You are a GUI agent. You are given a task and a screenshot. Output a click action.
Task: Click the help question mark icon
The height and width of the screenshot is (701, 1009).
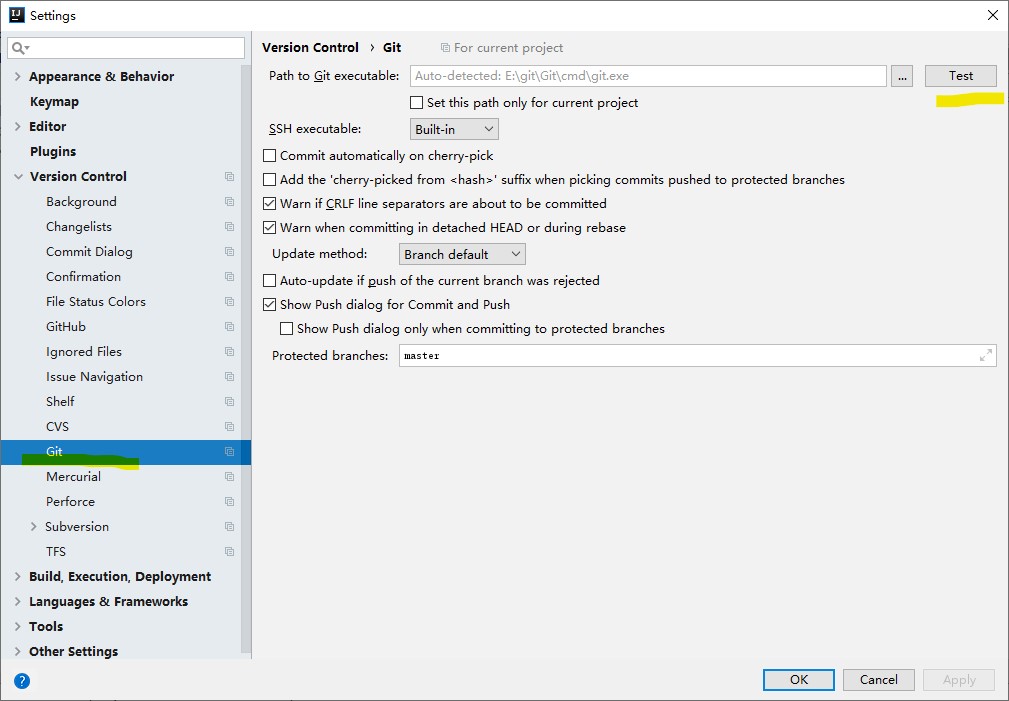22,680
